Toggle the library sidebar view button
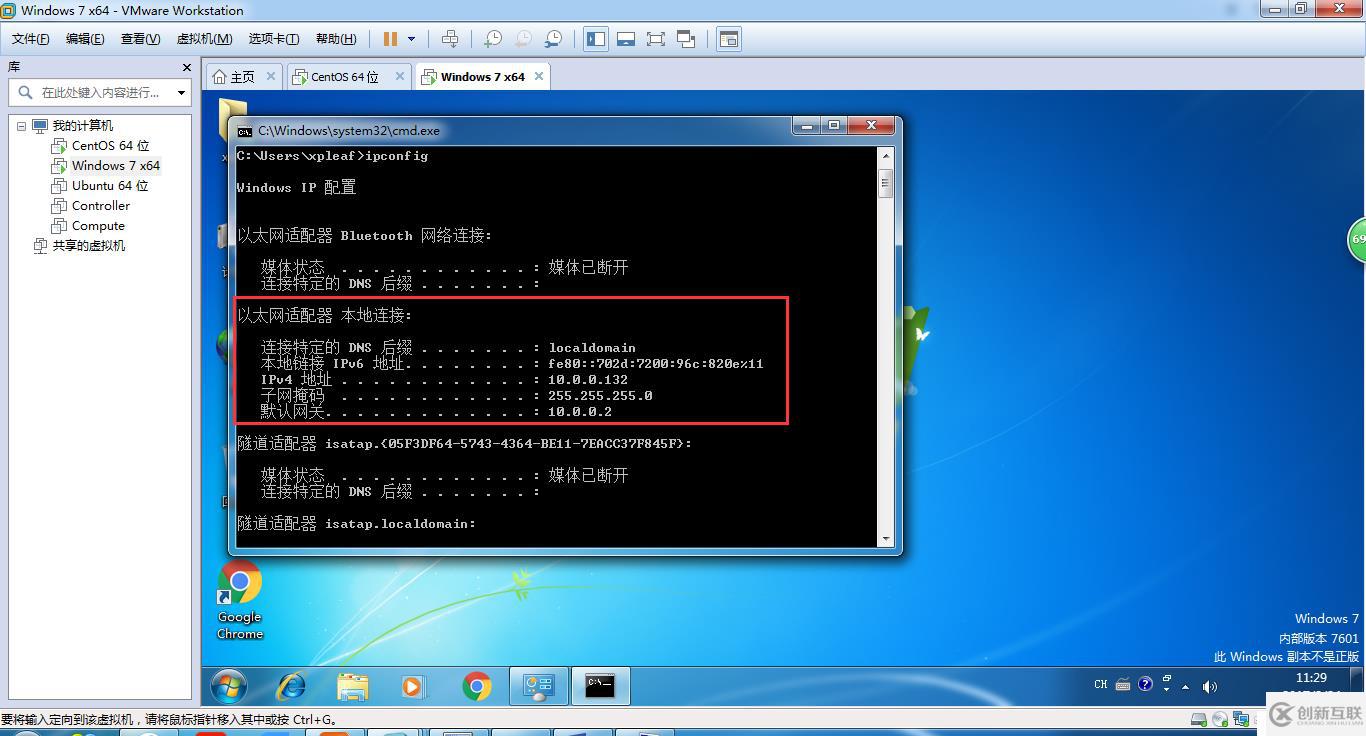This screenshot has height=736, width=1366. (x=596, y=39)
